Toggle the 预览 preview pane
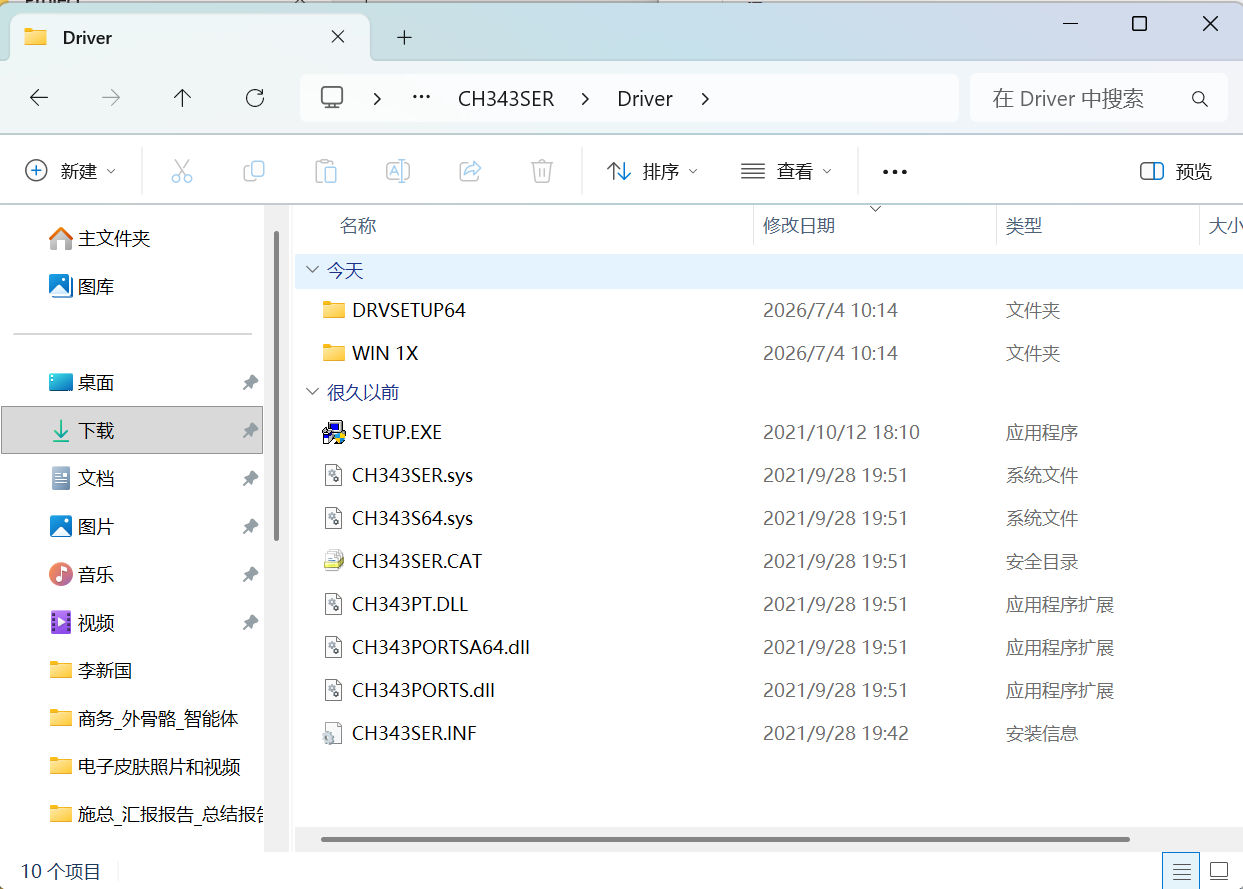The image size is (1243, 889). click(1176, 172)
